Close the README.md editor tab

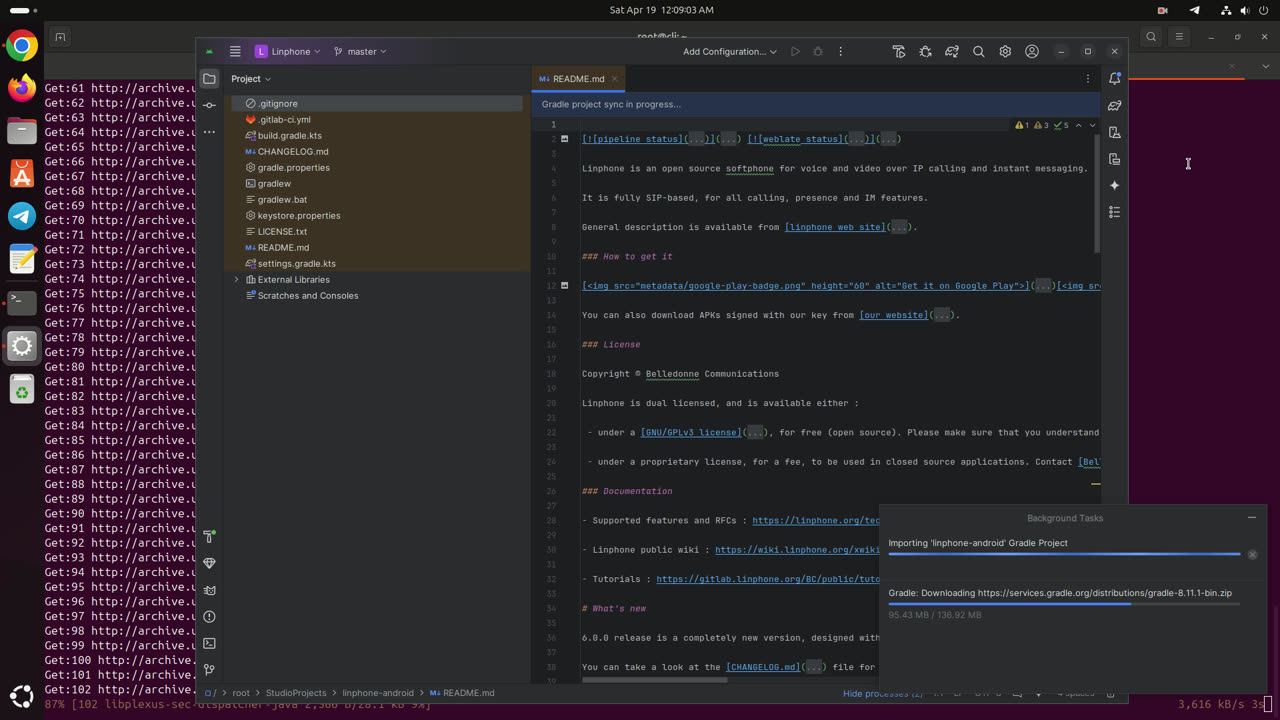[x=614, y=79]
